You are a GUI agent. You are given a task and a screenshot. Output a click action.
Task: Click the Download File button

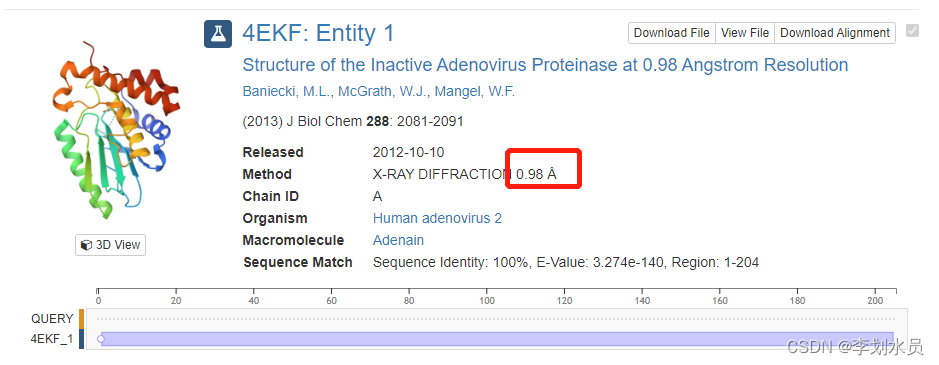pos(672,33)
